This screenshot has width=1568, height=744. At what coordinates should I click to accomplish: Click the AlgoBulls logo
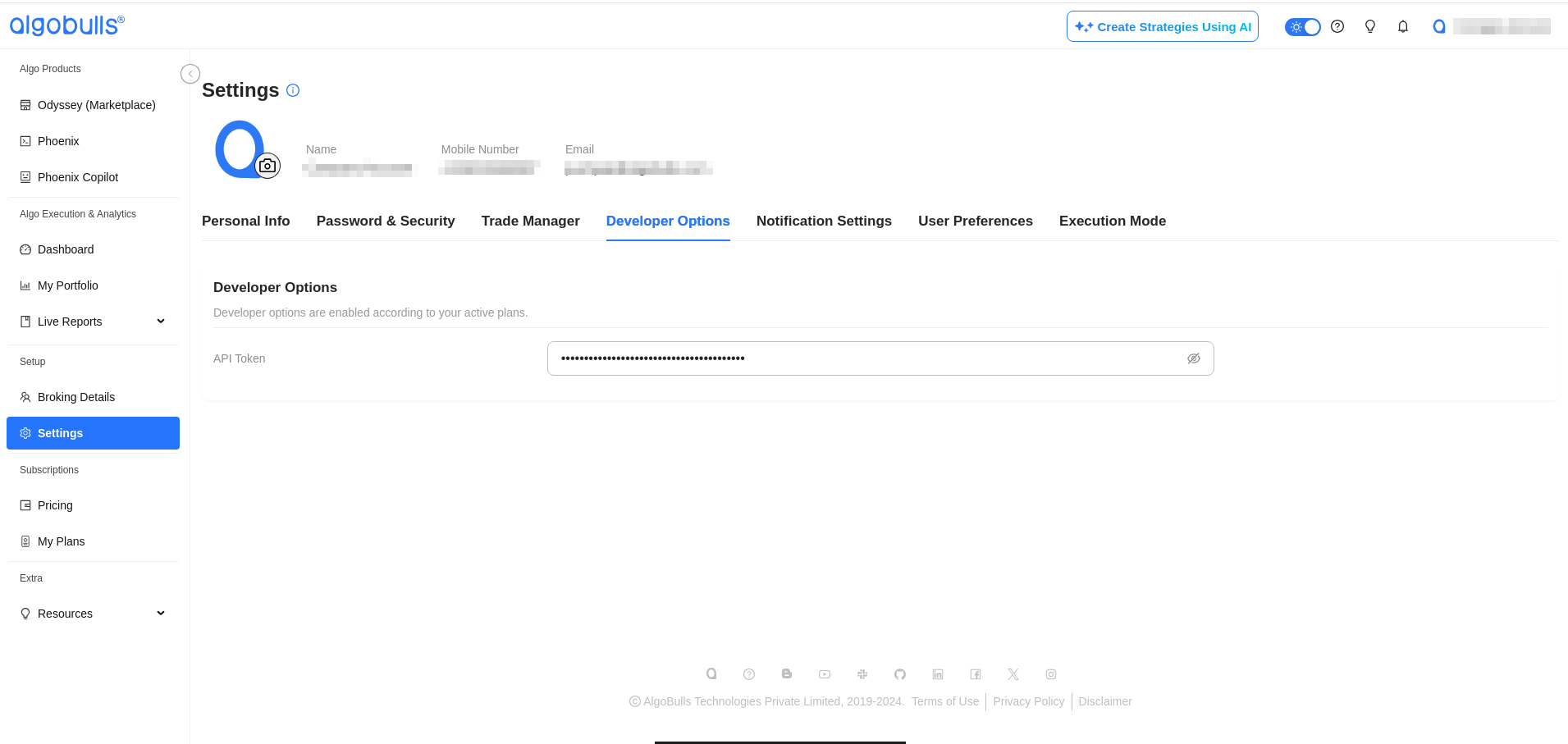tap(67, 25)
